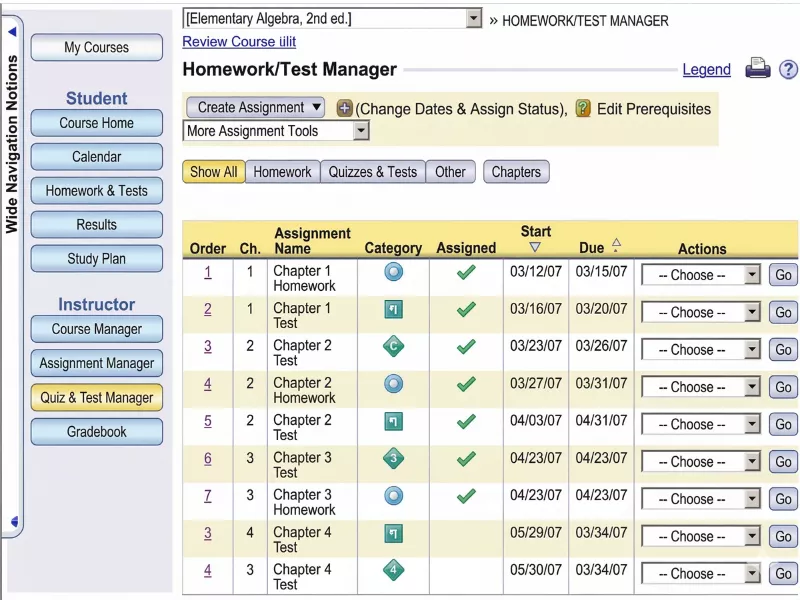Collapse navigation with top blue arrow
800x600 pixels.
point(12,32)
